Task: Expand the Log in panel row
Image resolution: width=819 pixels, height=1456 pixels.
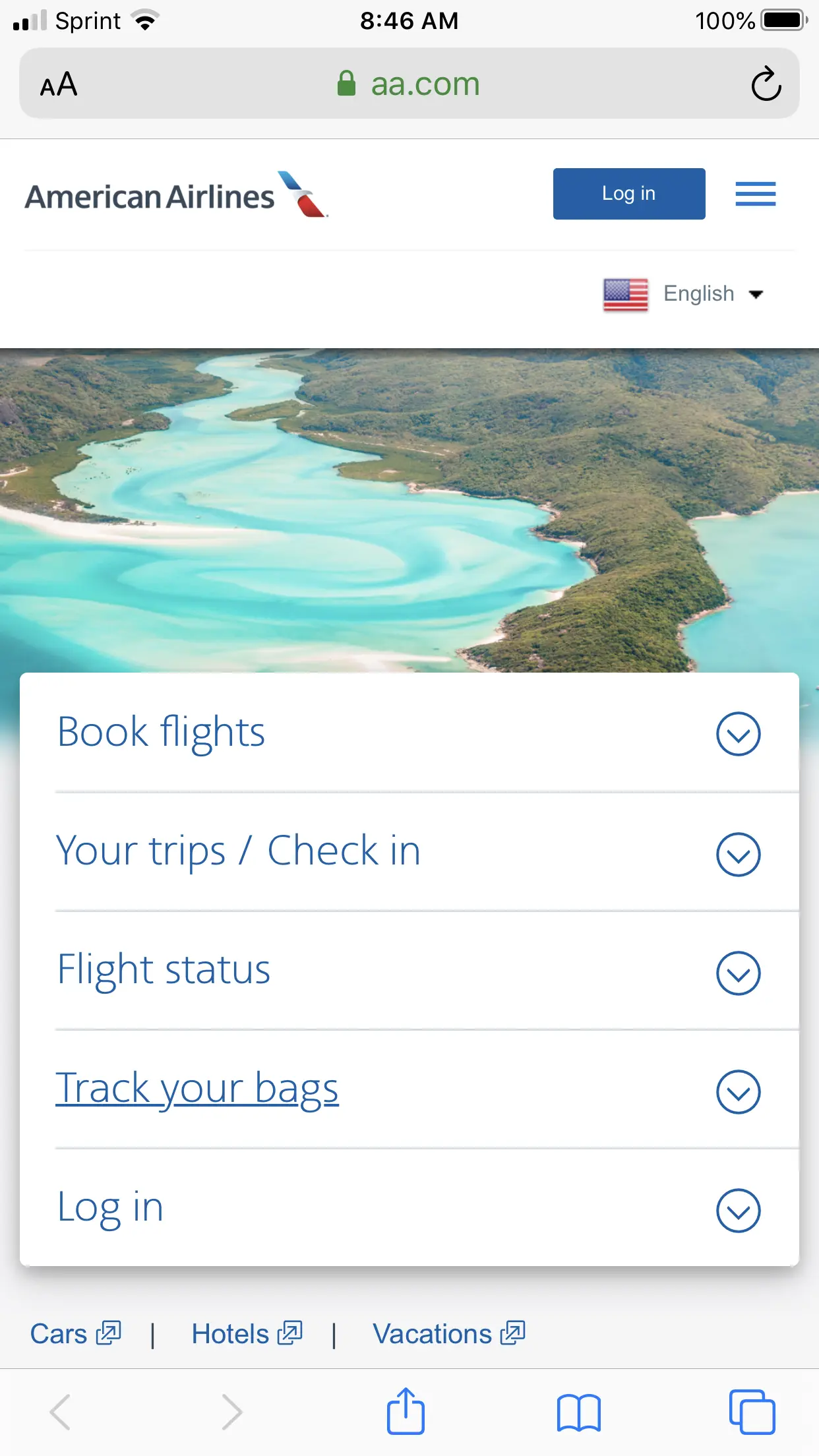Action: click(738, 1210)
